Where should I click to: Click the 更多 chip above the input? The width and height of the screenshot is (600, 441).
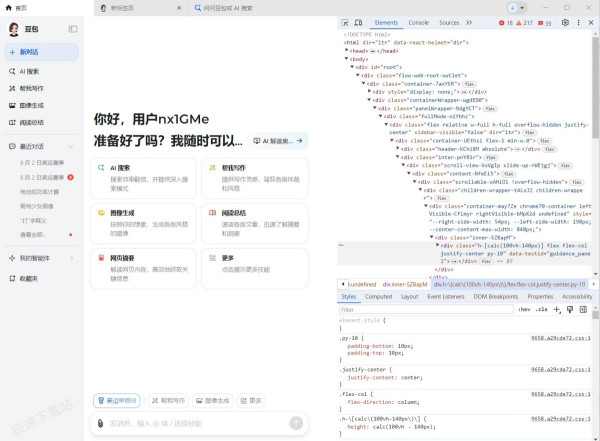[251, 401]
